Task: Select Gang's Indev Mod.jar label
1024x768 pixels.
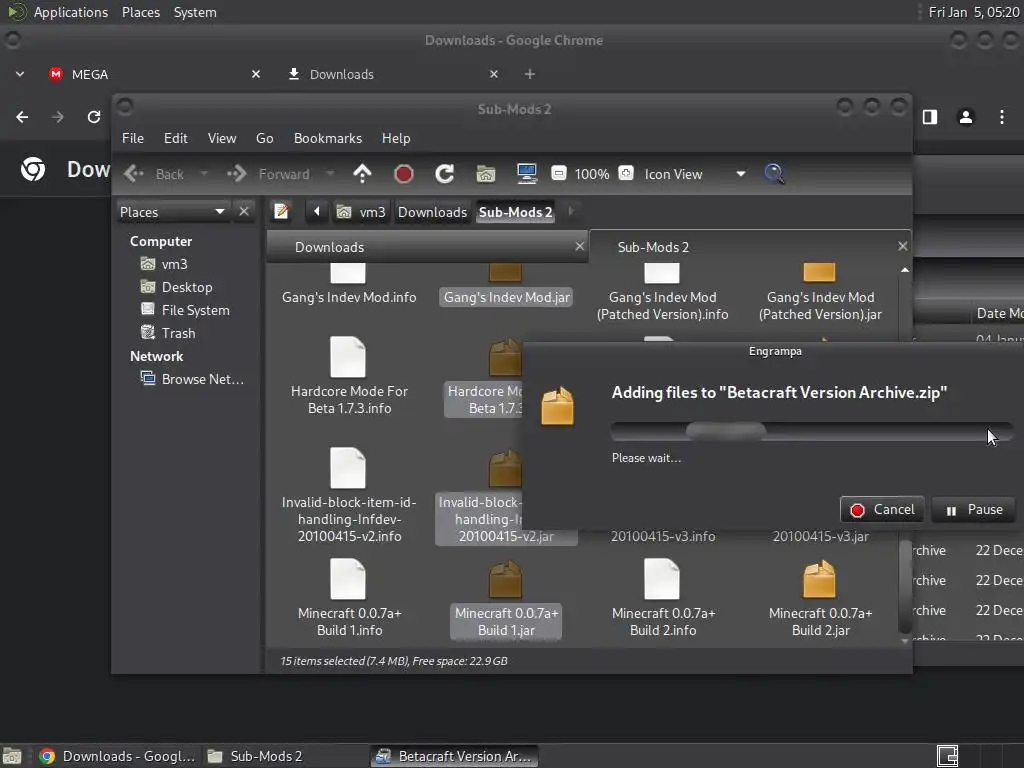Action: click(506, 297)
